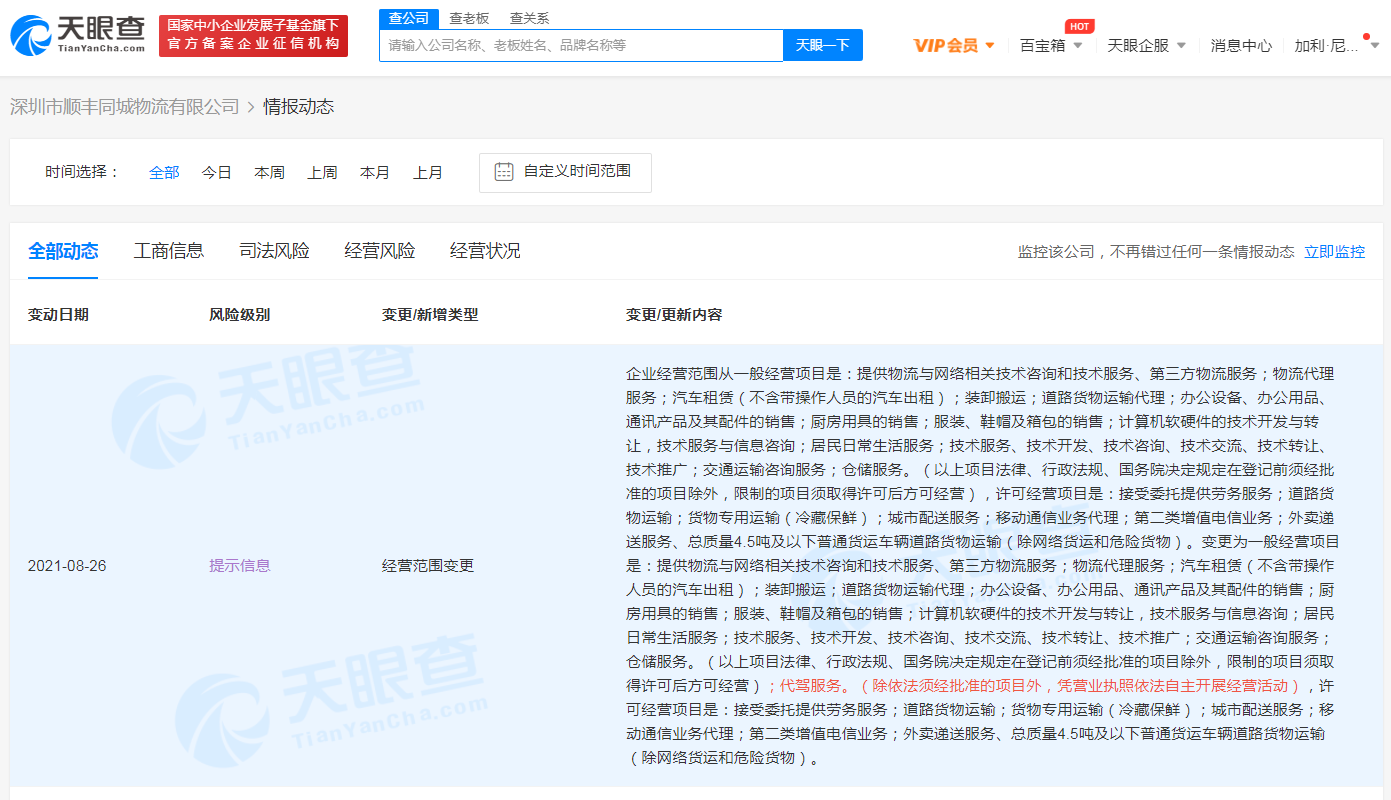Open the 百宝箱 dropdown menu
1391x800 pixels.
[1051, 45]
